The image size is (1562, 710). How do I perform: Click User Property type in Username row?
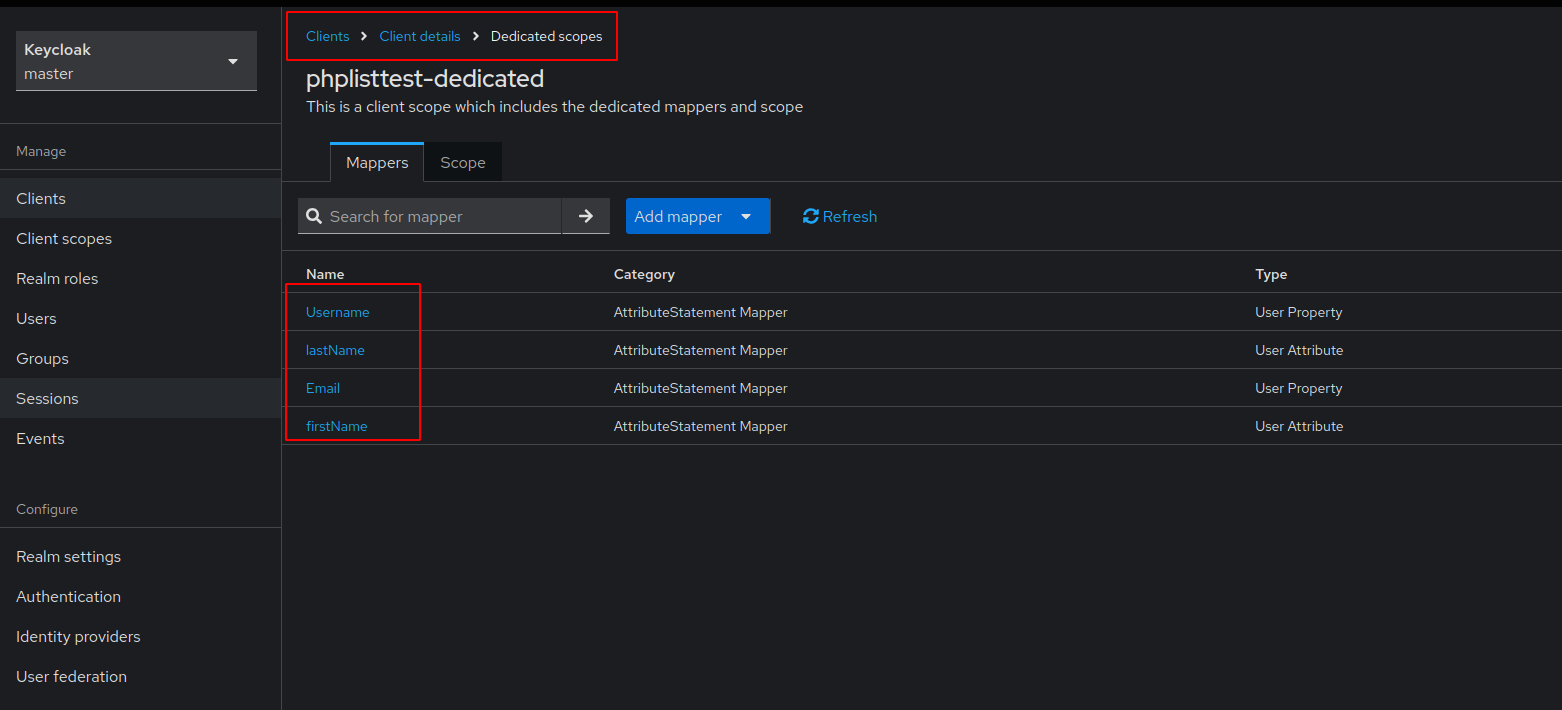[1299, 312]
